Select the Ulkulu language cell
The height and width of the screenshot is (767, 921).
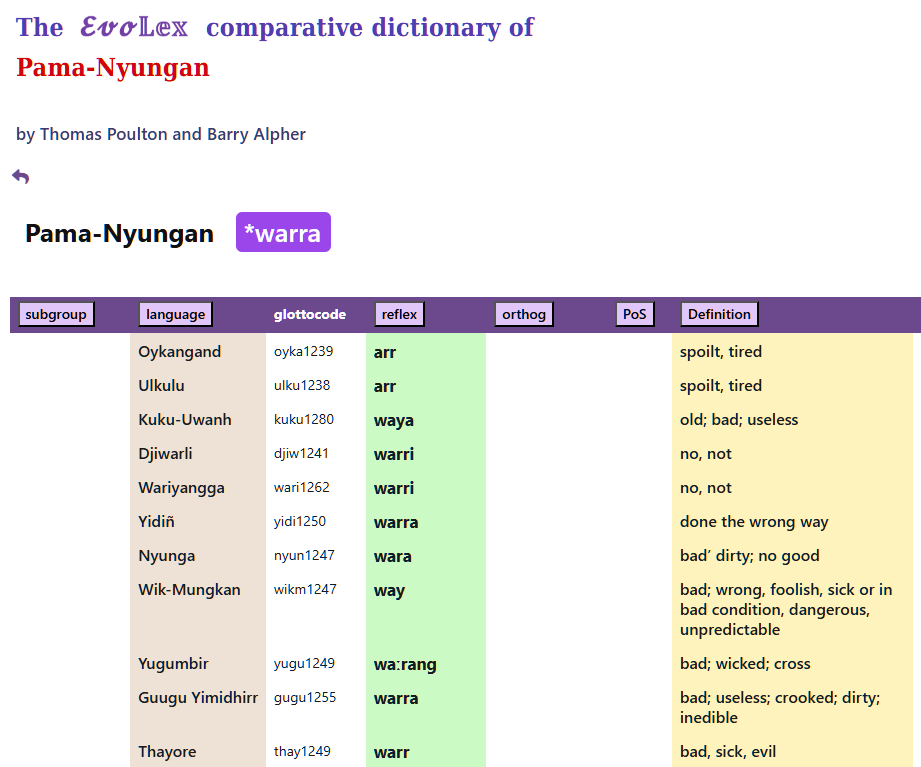pyautogui.click(x=162, y=385)
